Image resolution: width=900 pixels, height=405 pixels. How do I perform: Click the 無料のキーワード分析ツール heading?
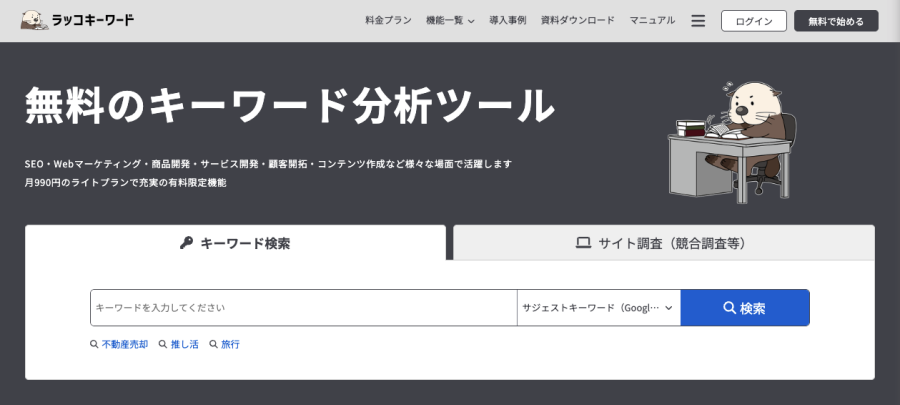click(x=290, y=106)
